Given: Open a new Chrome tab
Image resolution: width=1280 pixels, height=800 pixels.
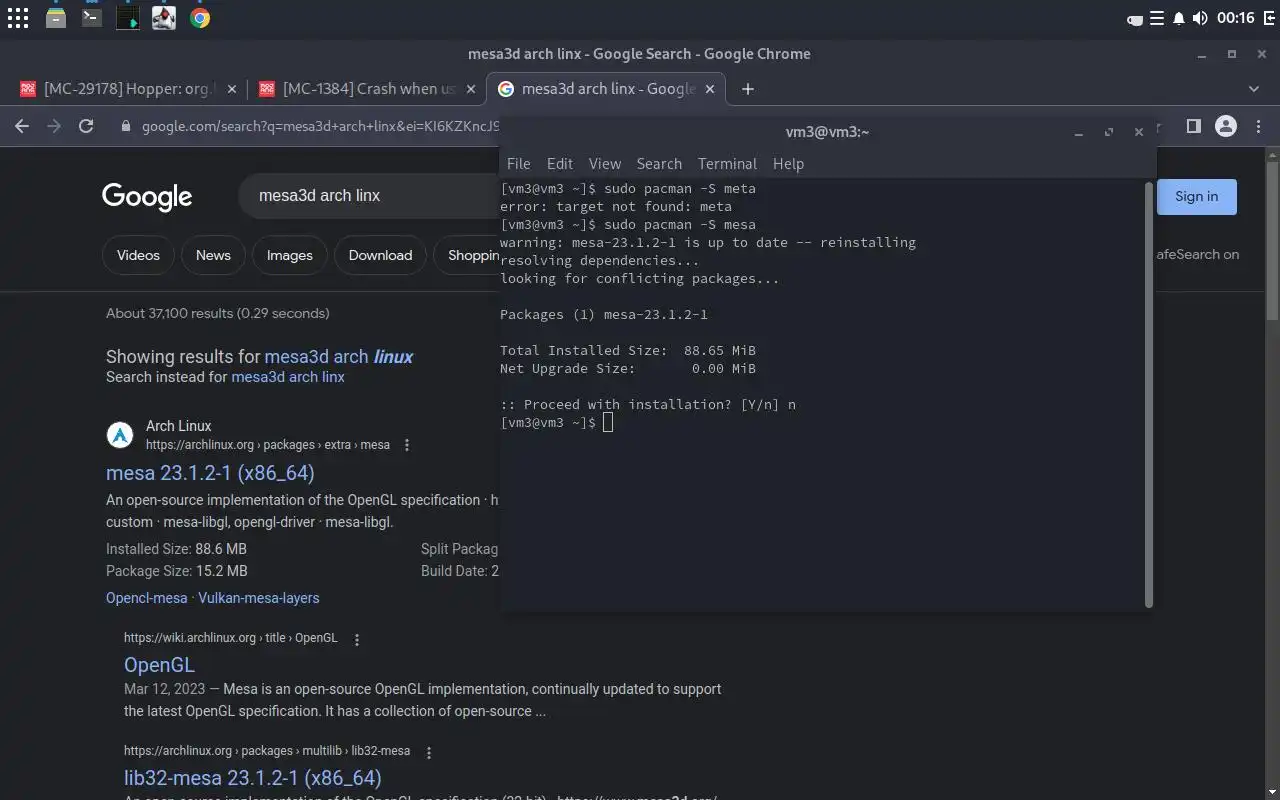Looking at the screenshot, I should [747, 89].
